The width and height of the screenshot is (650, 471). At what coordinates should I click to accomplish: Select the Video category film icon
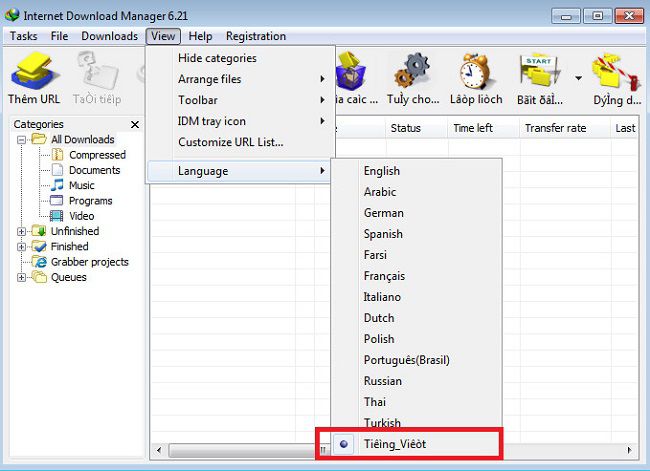[x=56, y=216]
